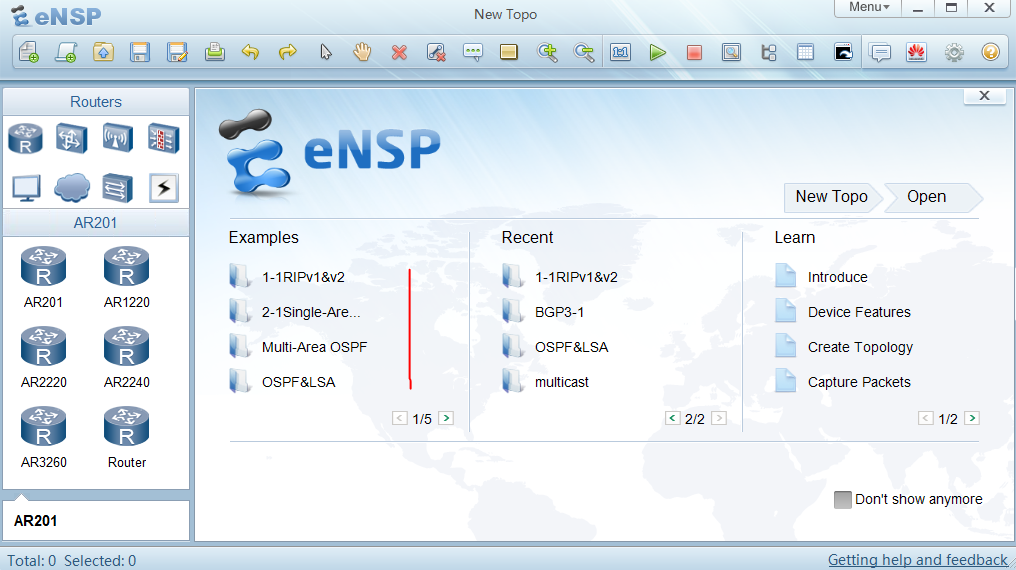The image size is (1016, 570).
Task: Select Custom Devices category icon
Action: pos(117,188)
